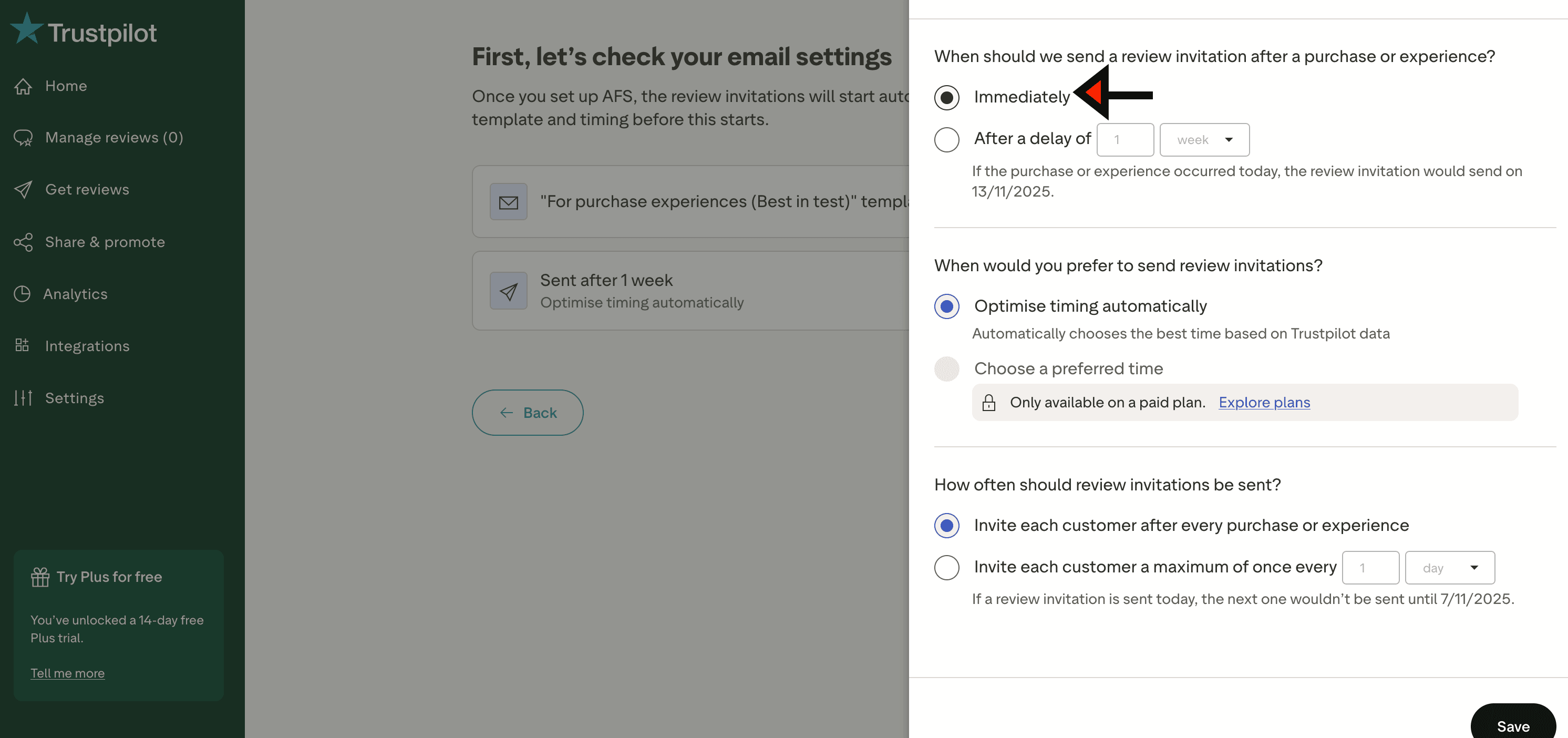
Task: Open the day dropdown
Action: (1449, 568)
